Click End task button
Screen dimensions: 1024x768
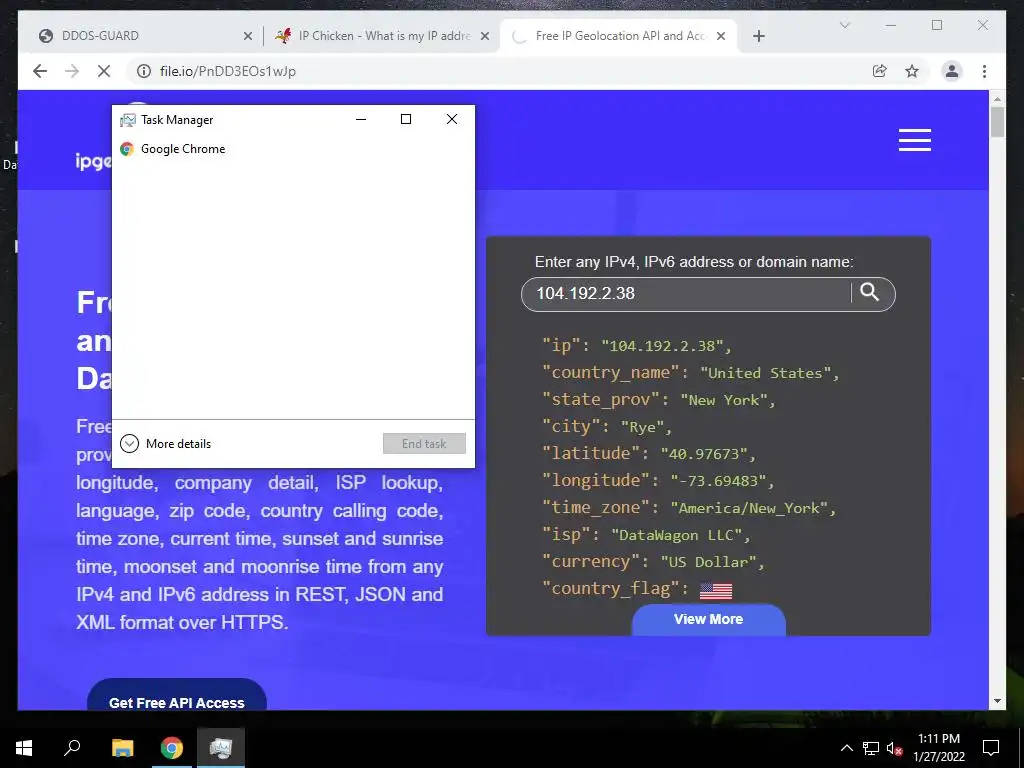(424, 443)
